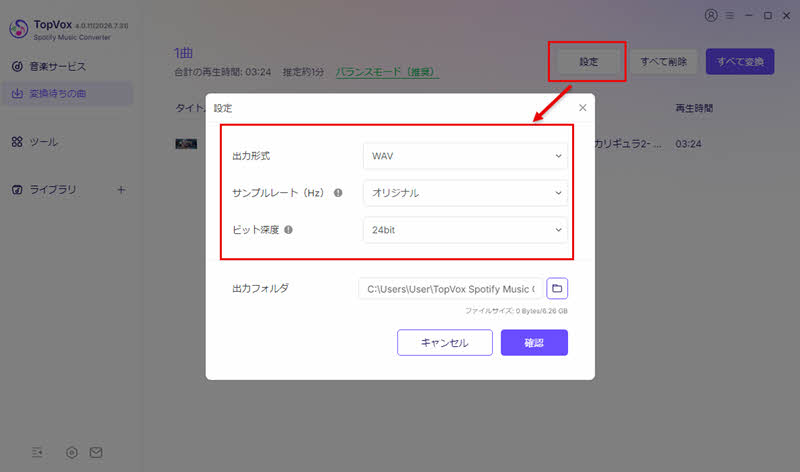Click the mail feedback icon at sidebar bottom
Image resolution: width=800 pixels, height=472 pixels.
coord(96,452)
